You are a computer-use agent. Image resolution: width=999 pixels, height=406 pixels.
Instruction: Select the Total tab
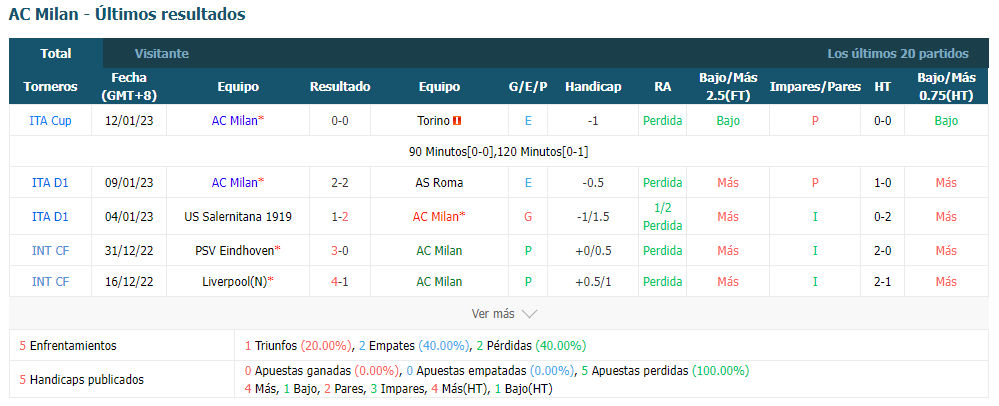coord(56,54)
